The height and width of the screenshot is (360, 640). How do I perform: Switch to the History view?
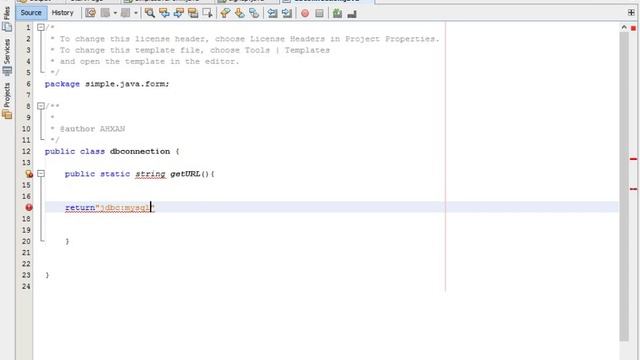coord(62,13)
